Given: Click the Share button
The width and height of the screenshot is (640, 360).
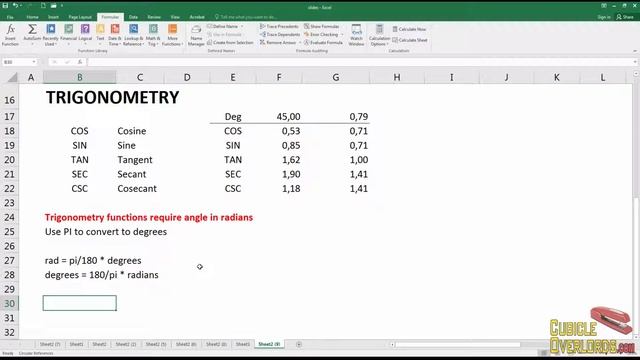Looking at the screenshot, I should point(625,17).
